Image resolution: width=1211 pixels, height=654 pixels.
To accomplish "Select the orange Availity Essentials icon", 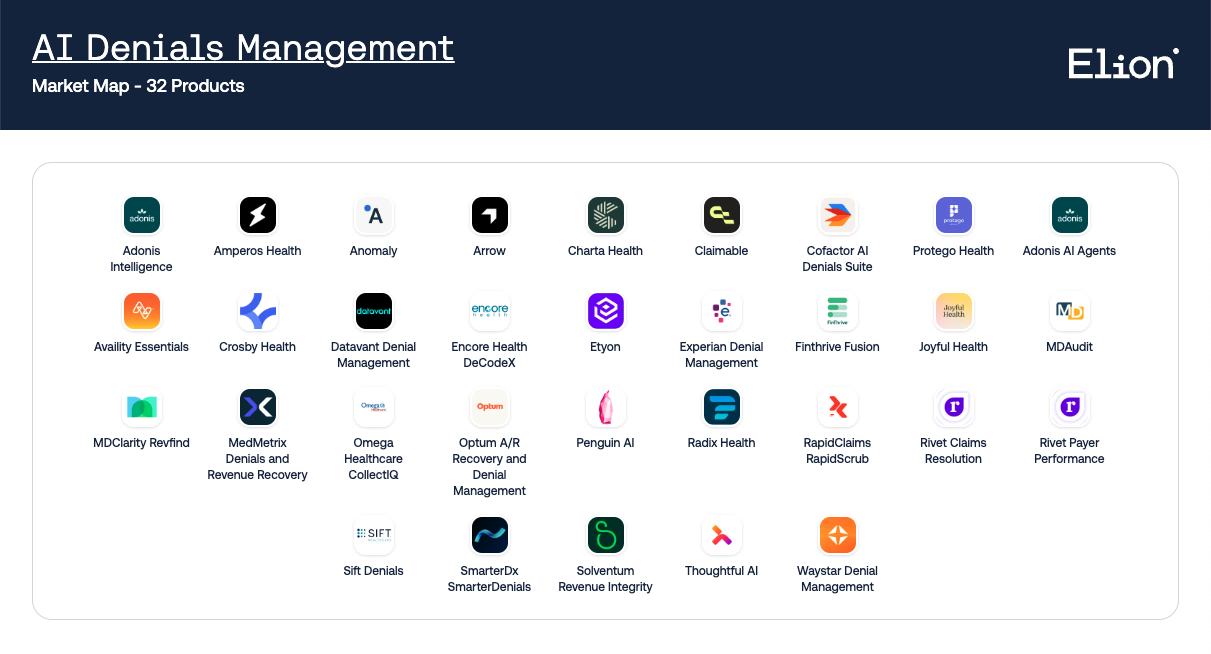I will pos(141,311).
